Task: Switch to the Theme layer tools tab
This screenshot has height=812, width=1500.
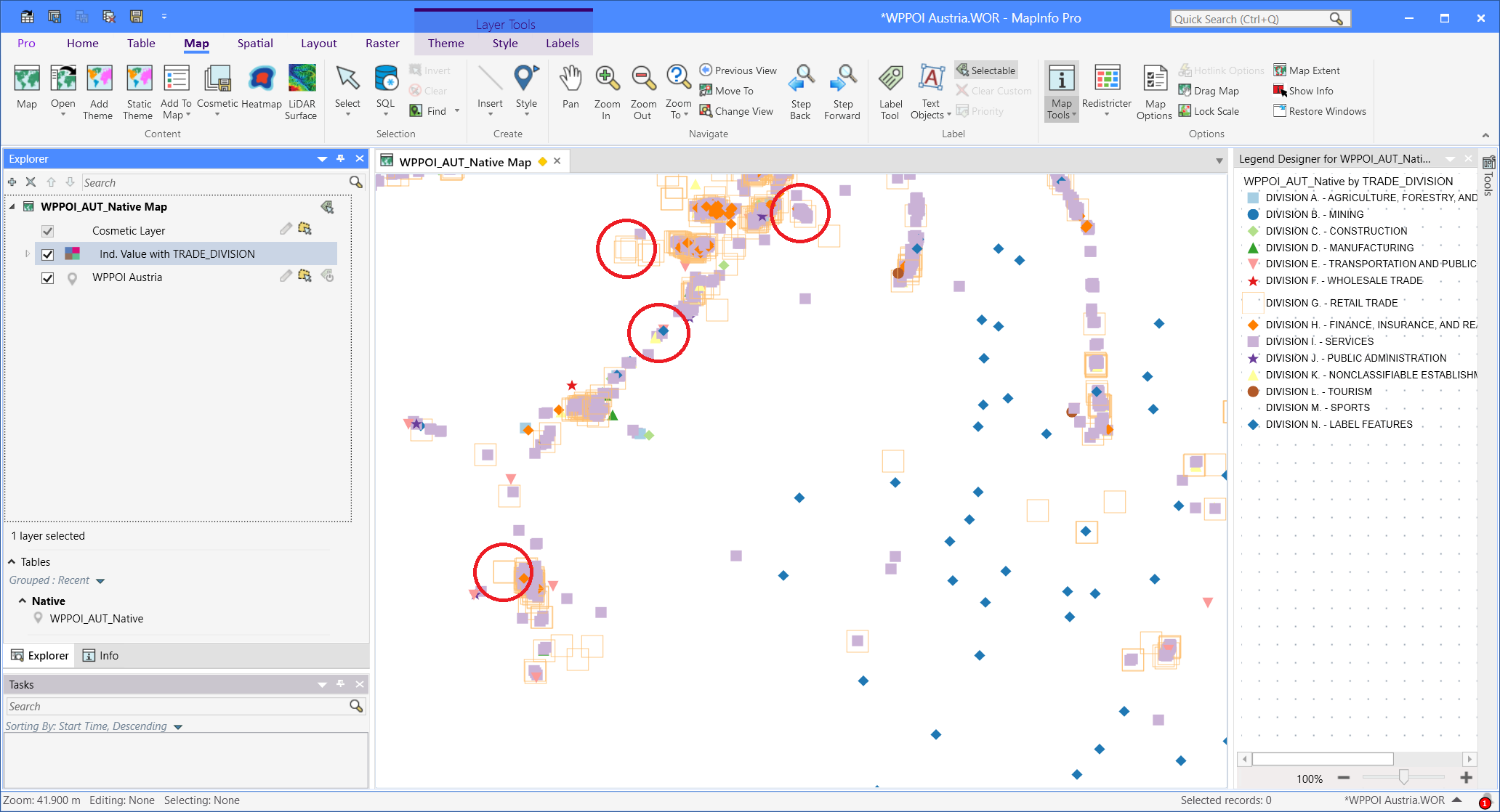Action: tap(445, 44)
